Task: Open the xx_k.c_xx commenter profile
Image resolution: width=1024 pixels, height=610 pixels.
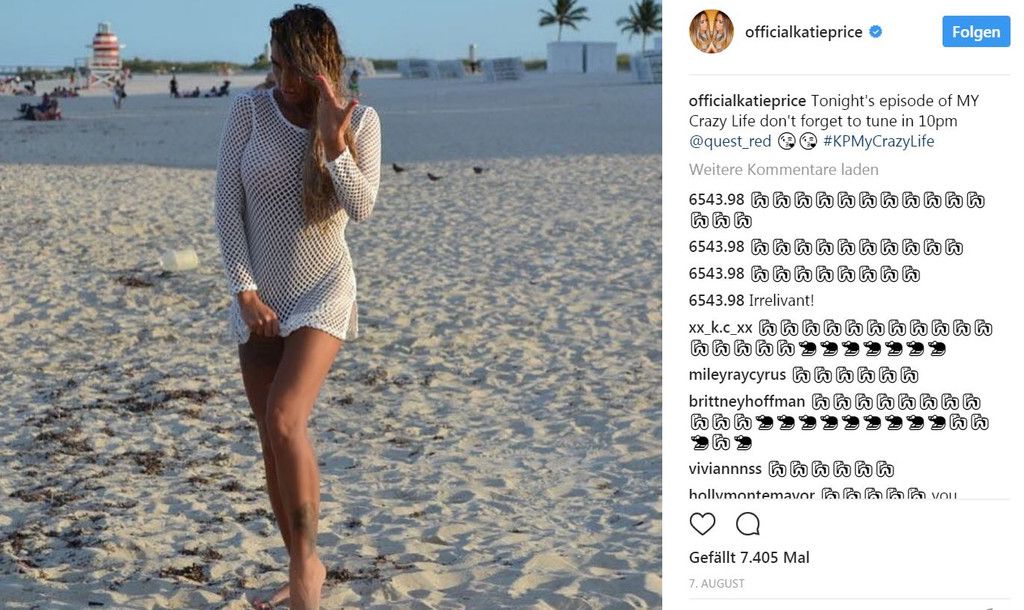Action: (720, 328)
